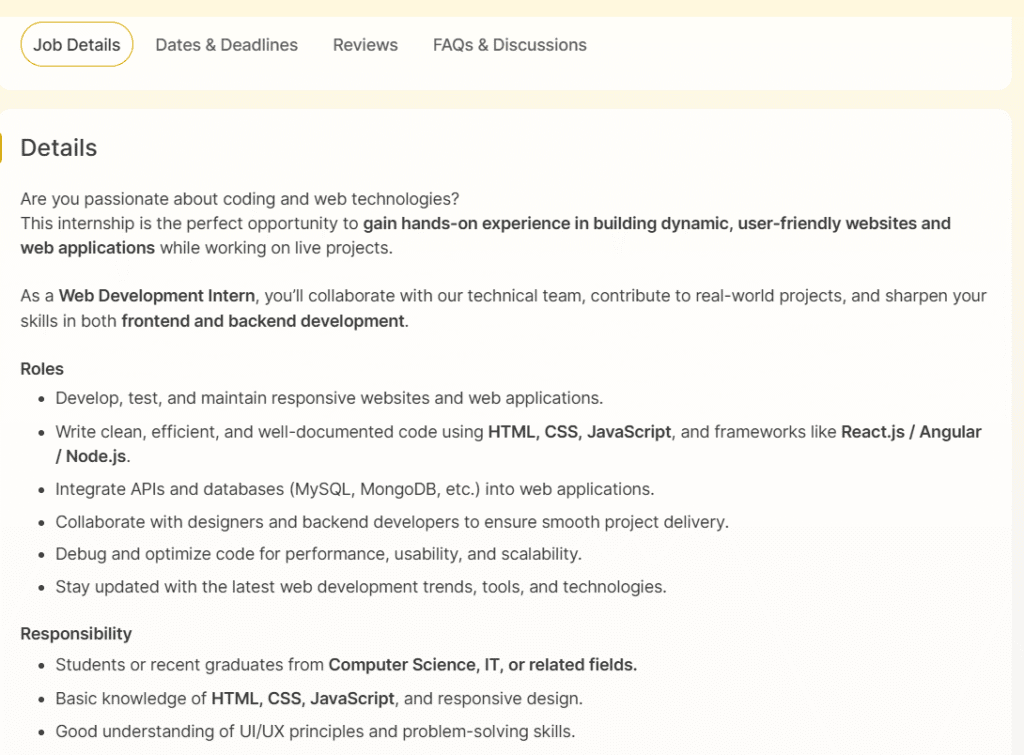Click the page scrollbar on the right

(x=1018, y=377)
